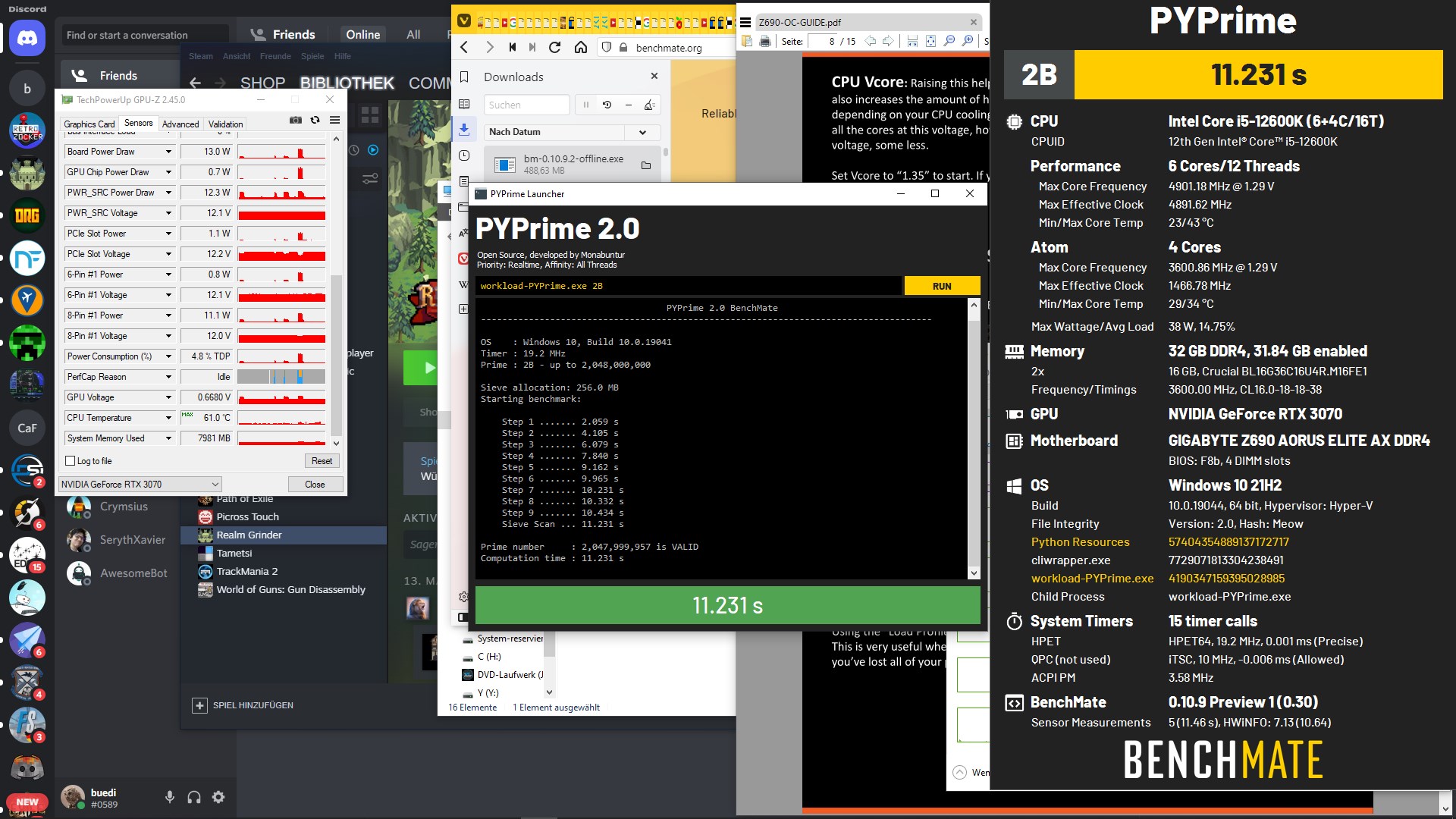Click Vivaldi home page icon
The width and height of the screenshot is (1456, 819).
click(581, 47)
